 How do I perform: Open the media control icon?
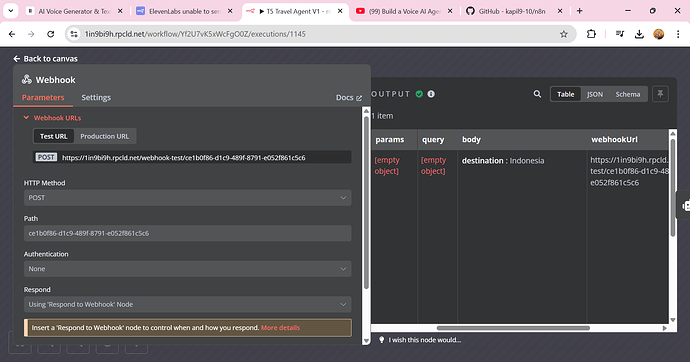click(x=620, y=34)
